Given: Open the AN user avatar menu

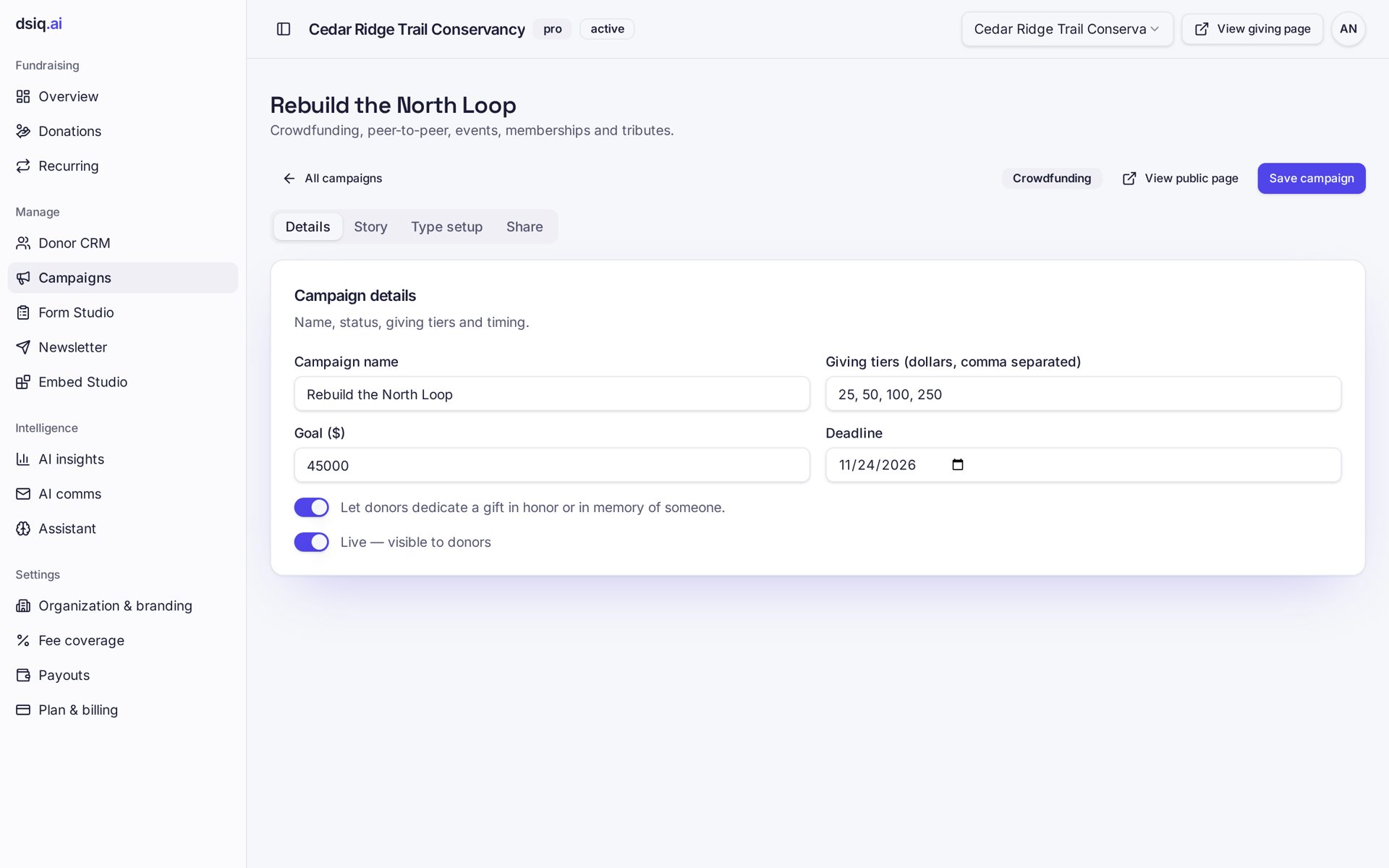Looking at the screenshot, I should click(1348, 29).
